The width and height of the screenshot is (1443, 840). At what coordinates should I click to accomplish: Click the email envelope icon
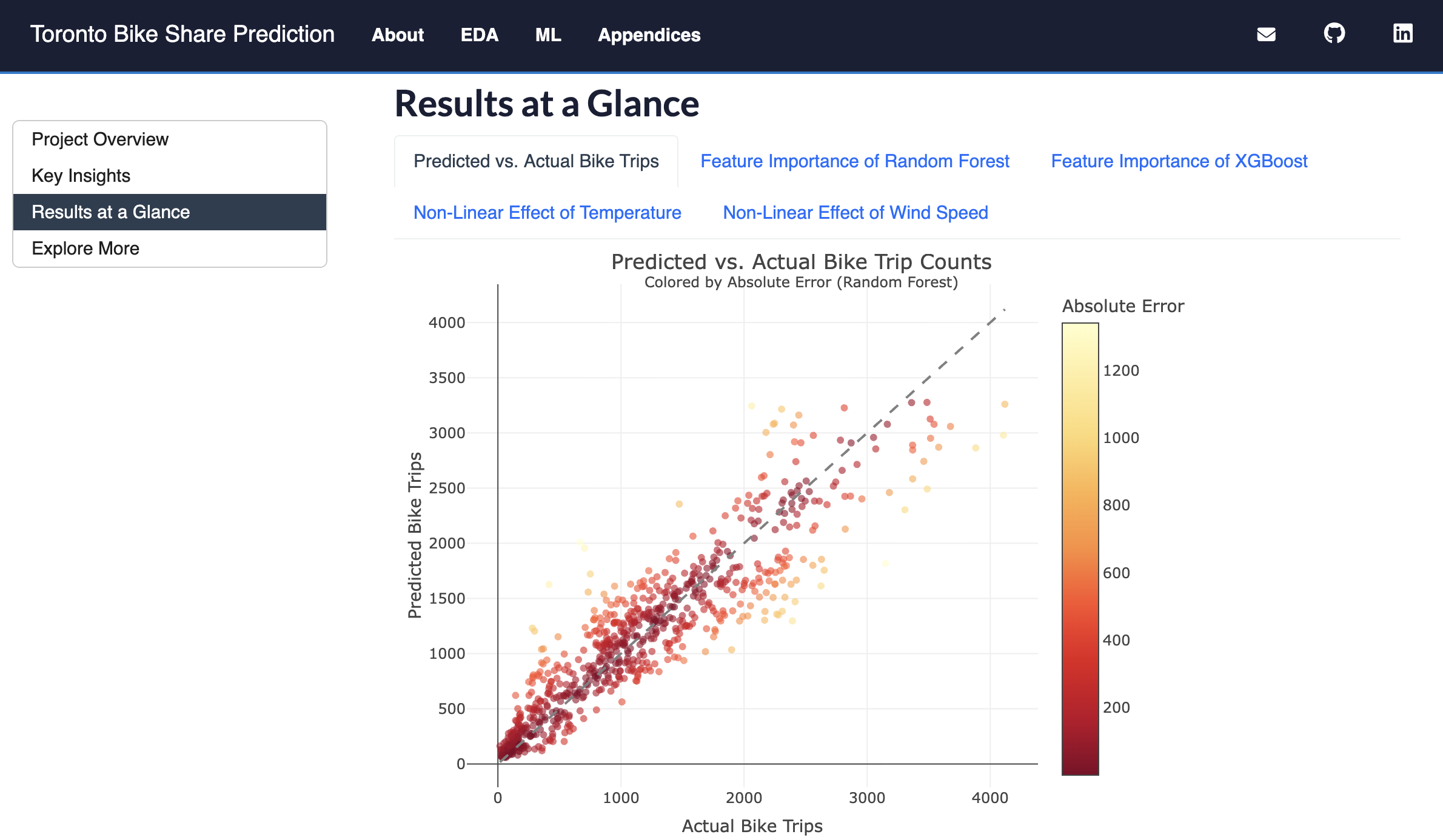[x=1267, y=35]
